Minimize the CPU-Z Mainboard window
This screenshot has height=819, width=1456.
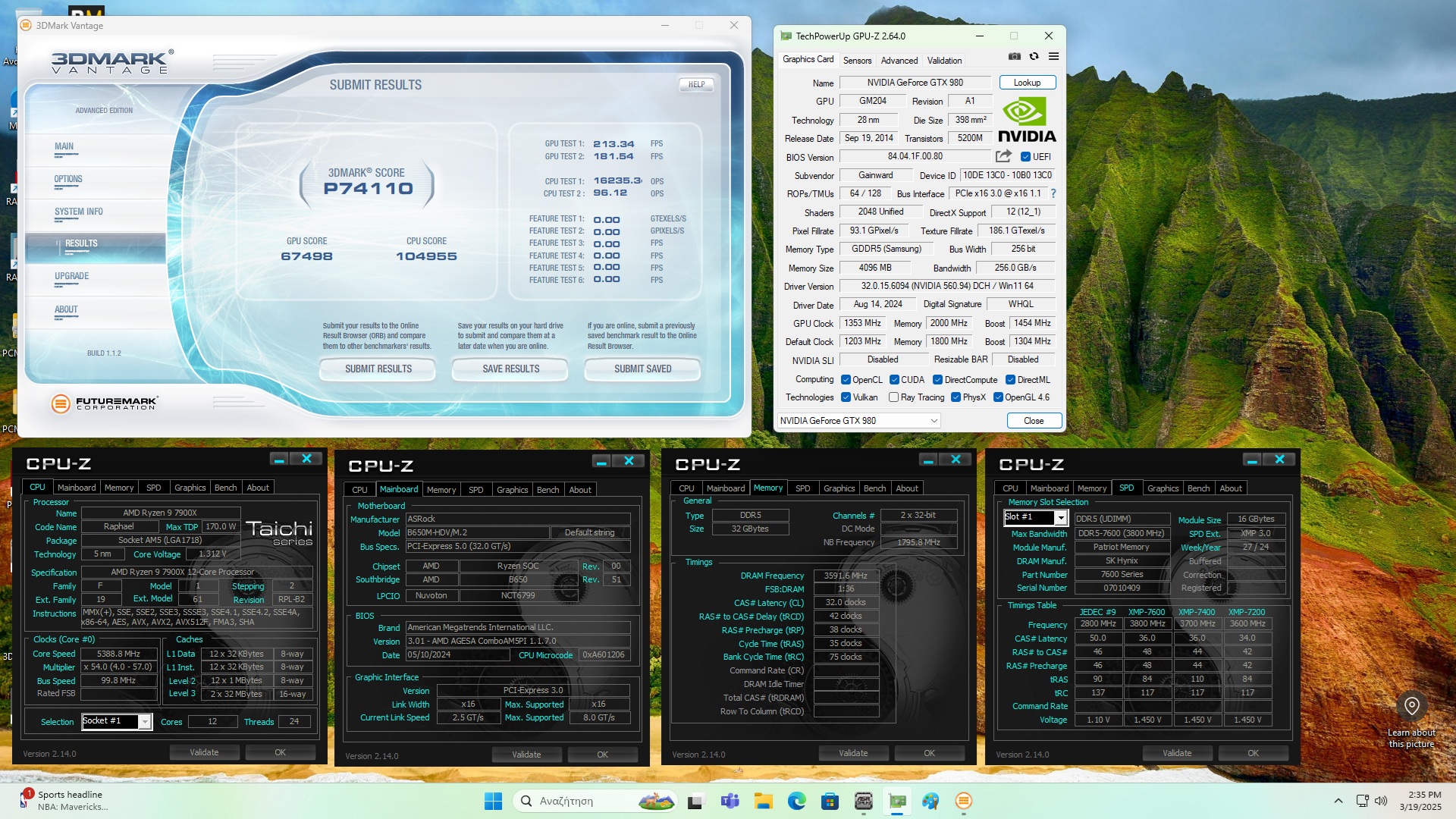[601, 461]
